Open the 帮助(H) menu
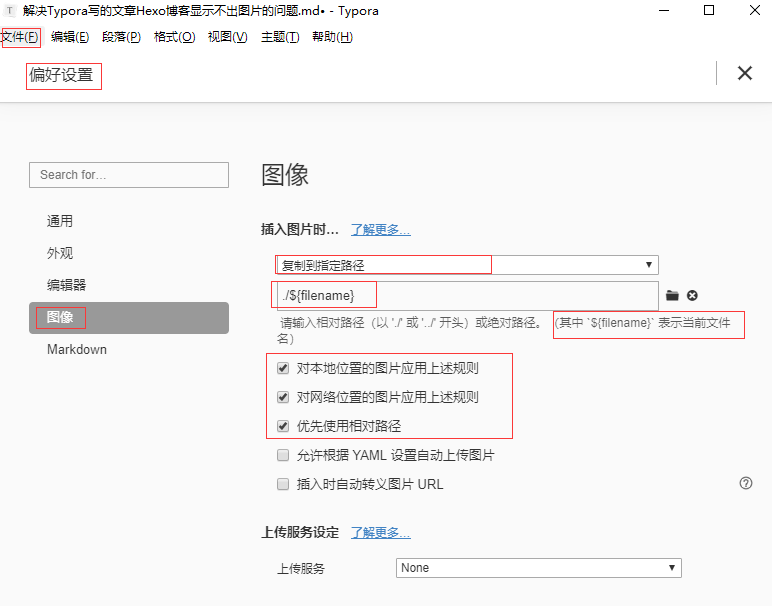The width and height of the screenshot is (772, 606). point(332,37)
